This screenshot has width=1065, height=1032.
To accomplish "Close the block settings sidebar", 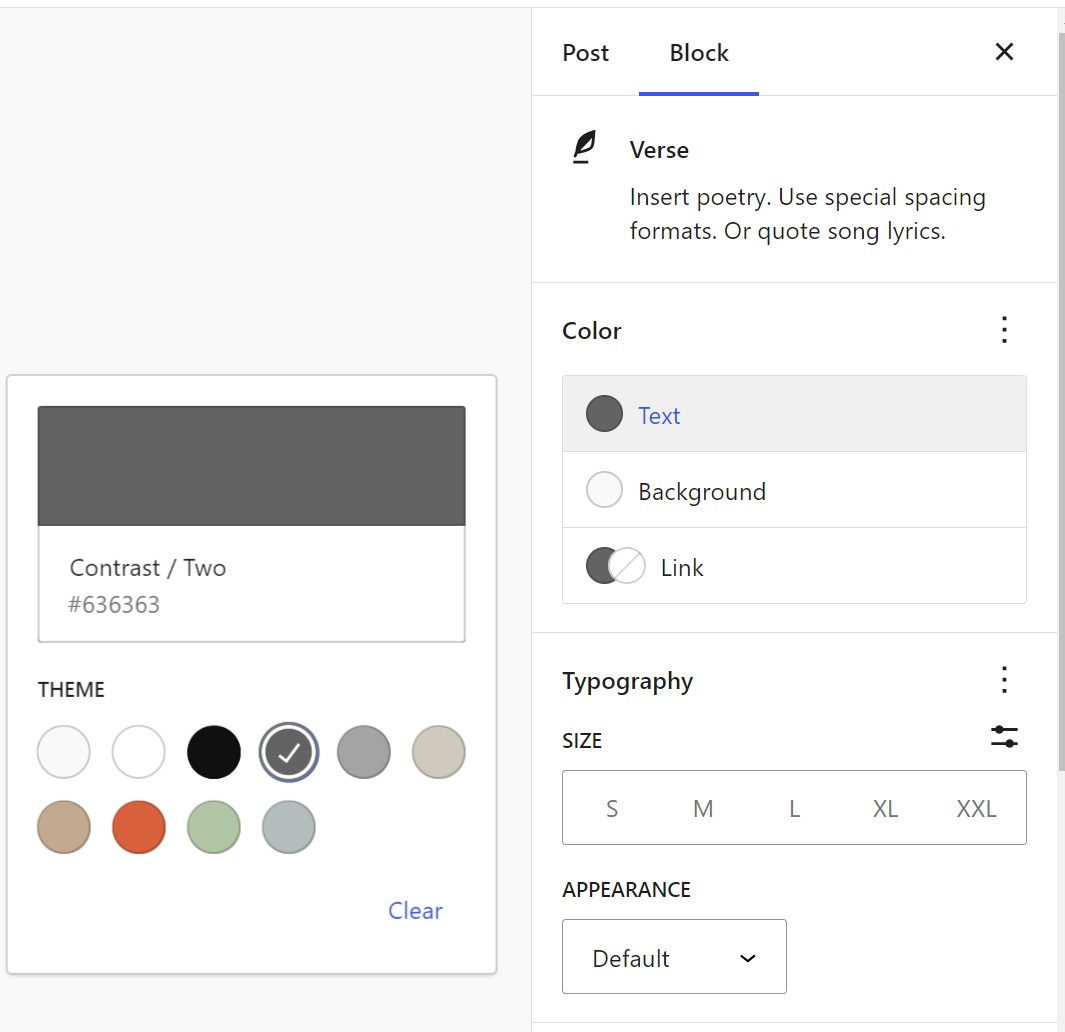I will pos(1004,51).
